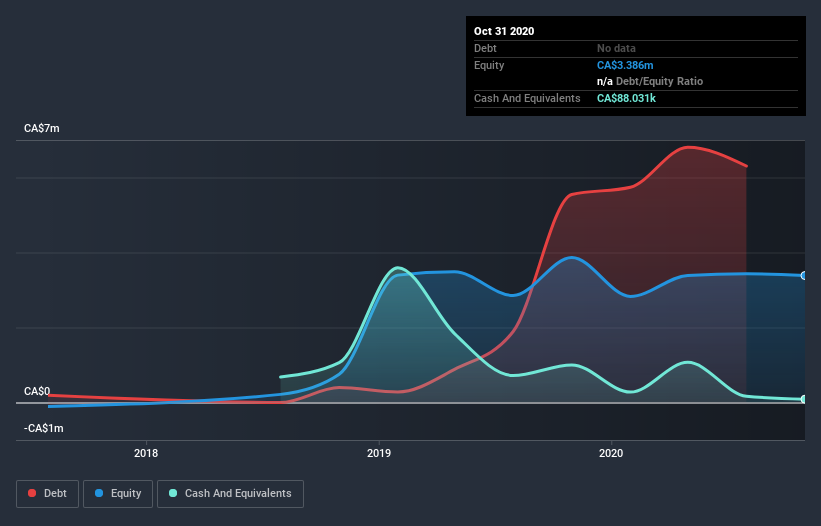Toggle the Debt series legend button
This screenshot has height=526, width=821.
tap(48, 494)
